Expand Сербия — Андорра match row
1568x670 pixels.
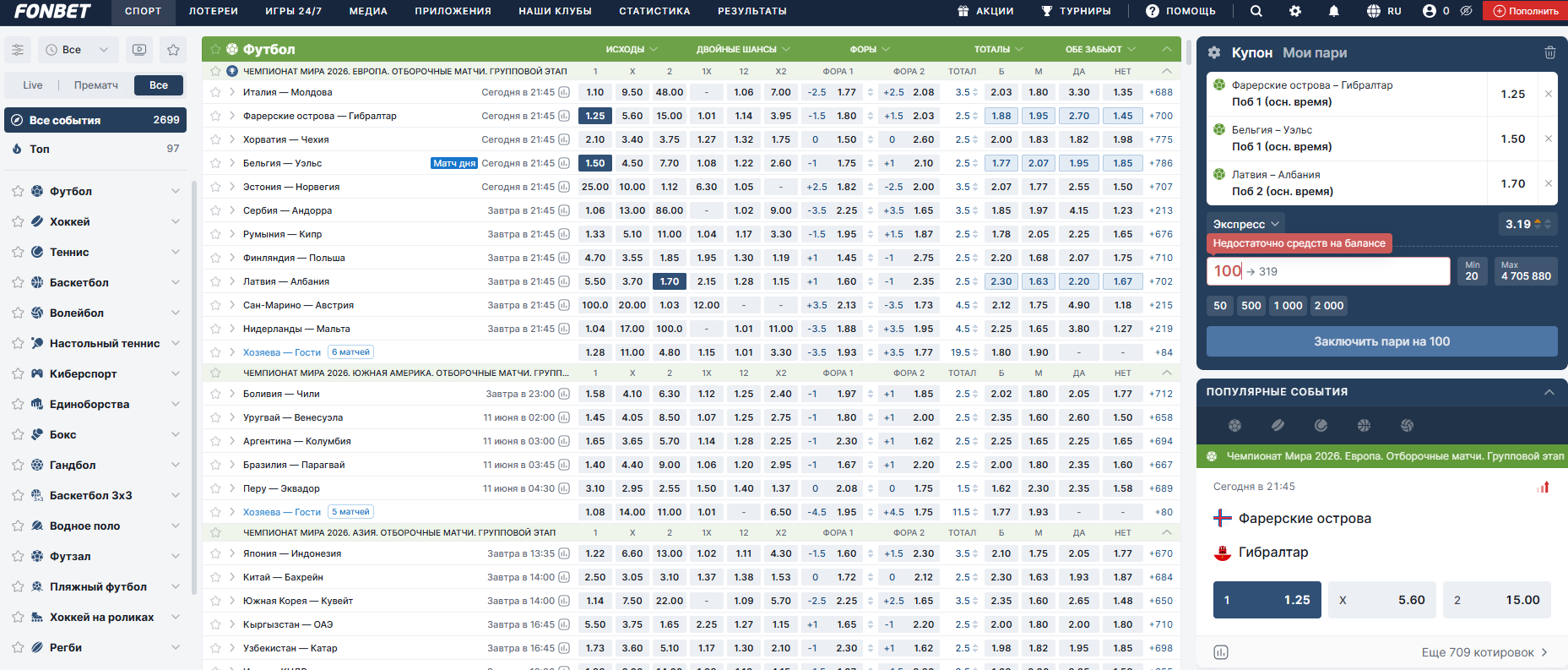[232, 210]
